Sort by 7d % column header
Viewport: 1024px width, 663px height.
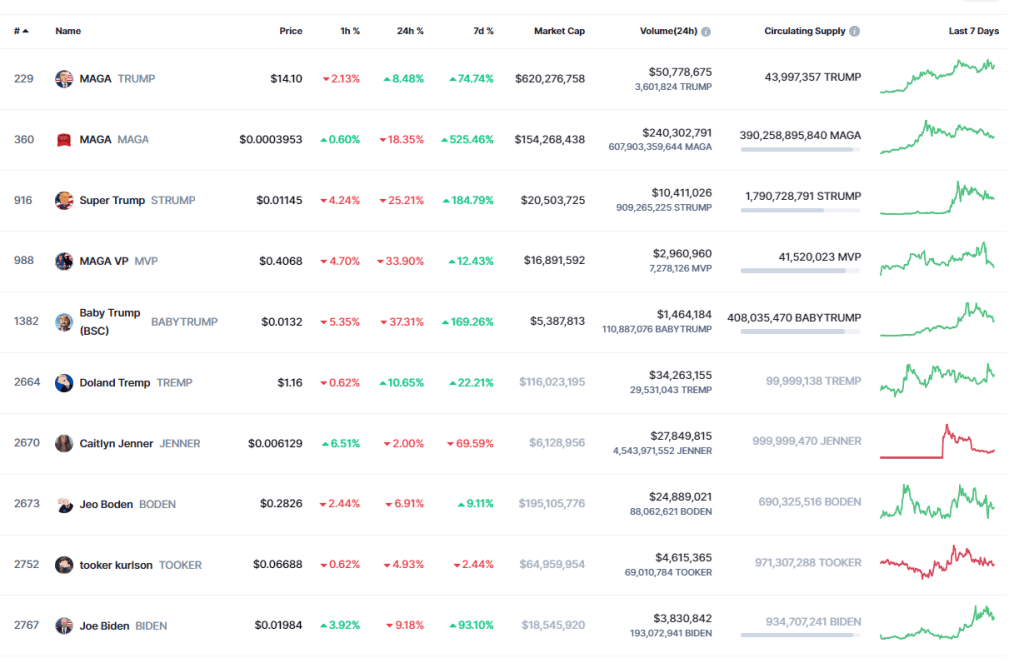pos(483,31)
